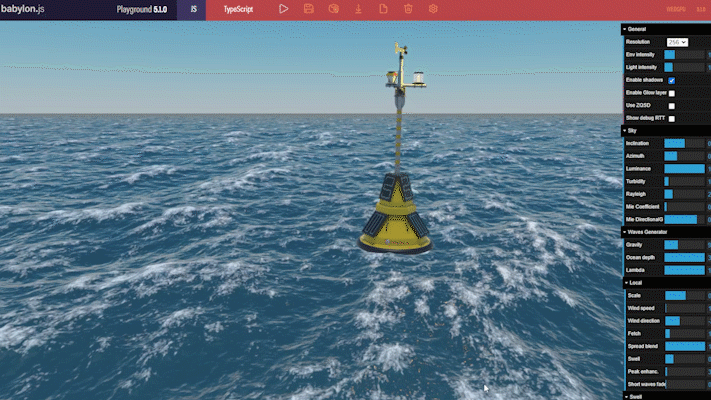The width and height of the screenshot is (711, 400).
Task: Open the Inspector icon in toolbar
Action: 333,9
